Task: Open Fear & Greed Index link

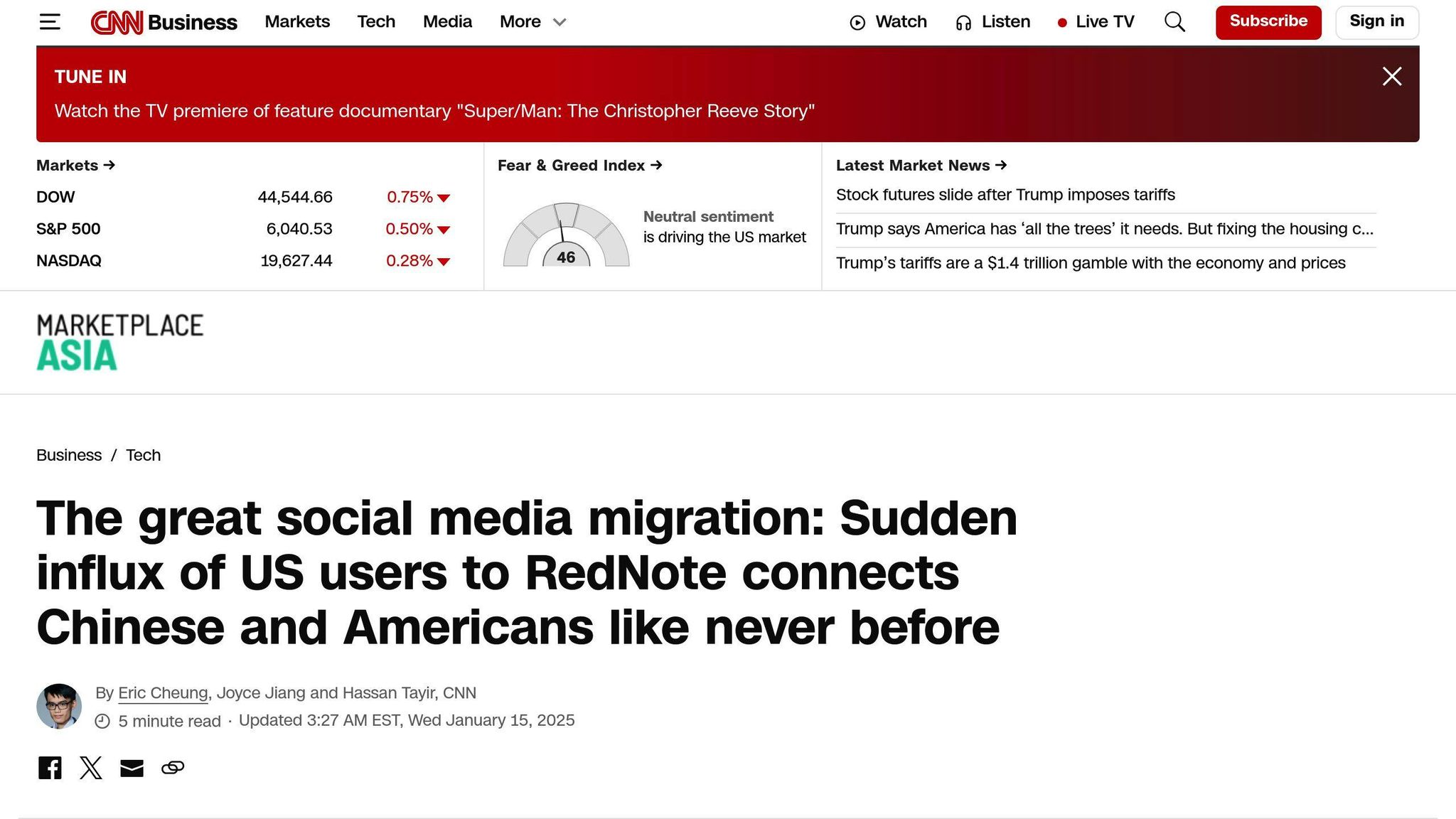Action: (x=579, y=165)
